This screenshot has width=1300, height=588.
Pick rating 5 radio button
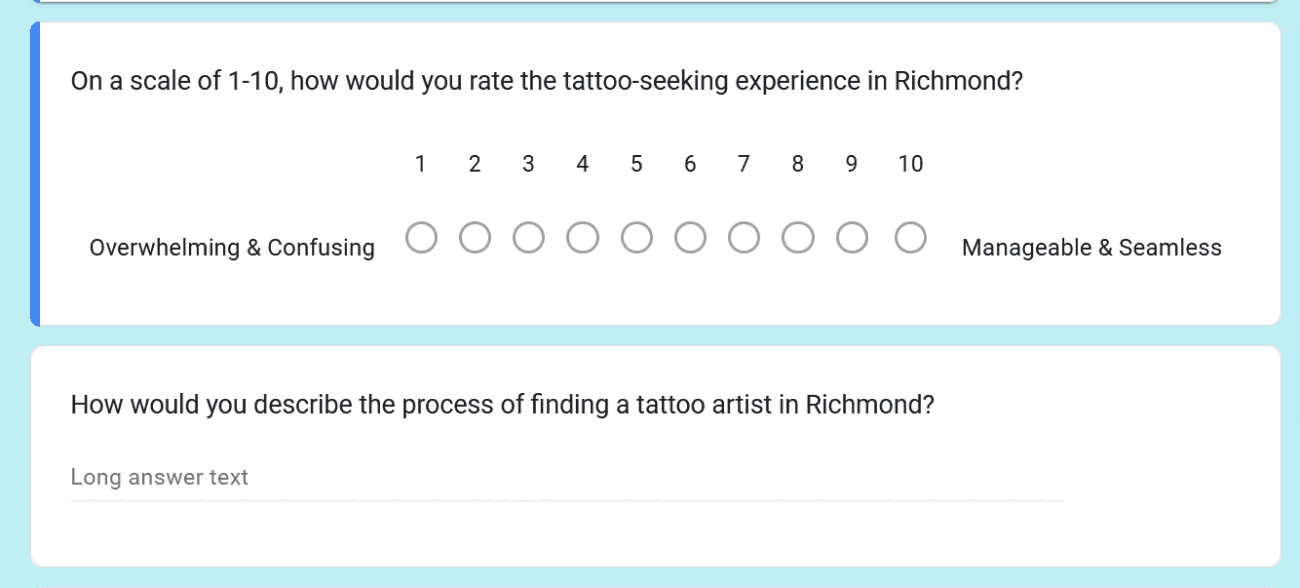coord(636,238)
